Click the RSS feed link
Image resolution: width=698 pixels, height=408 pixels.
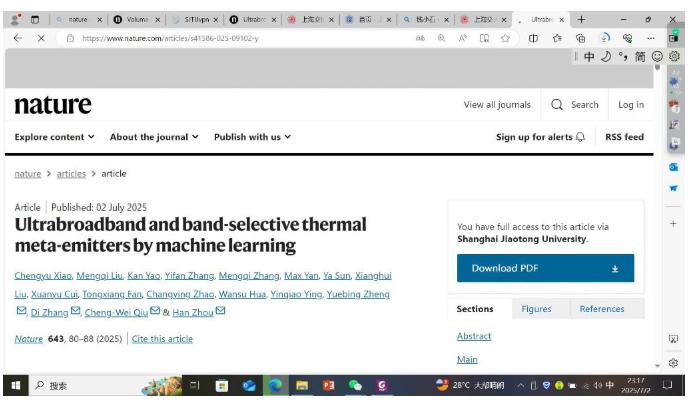pyautogui.click(x=624, y=137)
